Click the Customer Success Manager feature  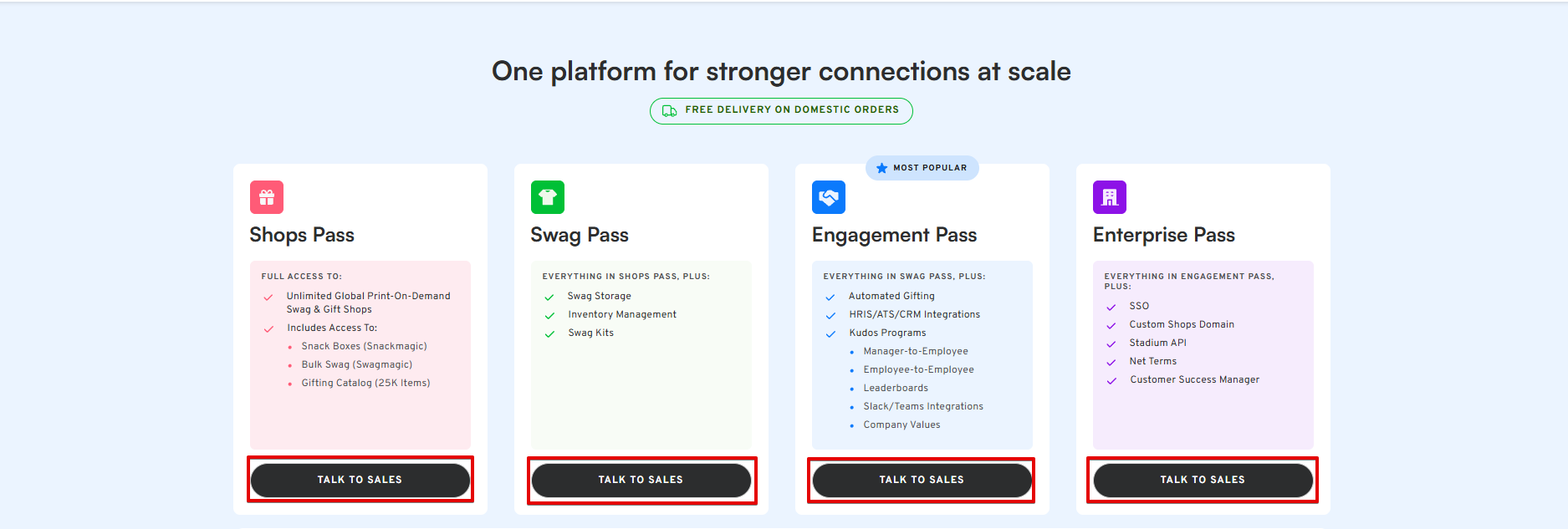[1194, 379]
